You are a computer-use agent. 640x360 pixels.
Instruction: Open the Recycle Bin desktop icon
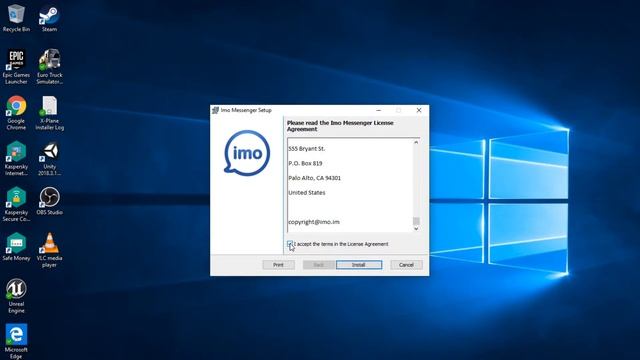click(x=16, y=18)
